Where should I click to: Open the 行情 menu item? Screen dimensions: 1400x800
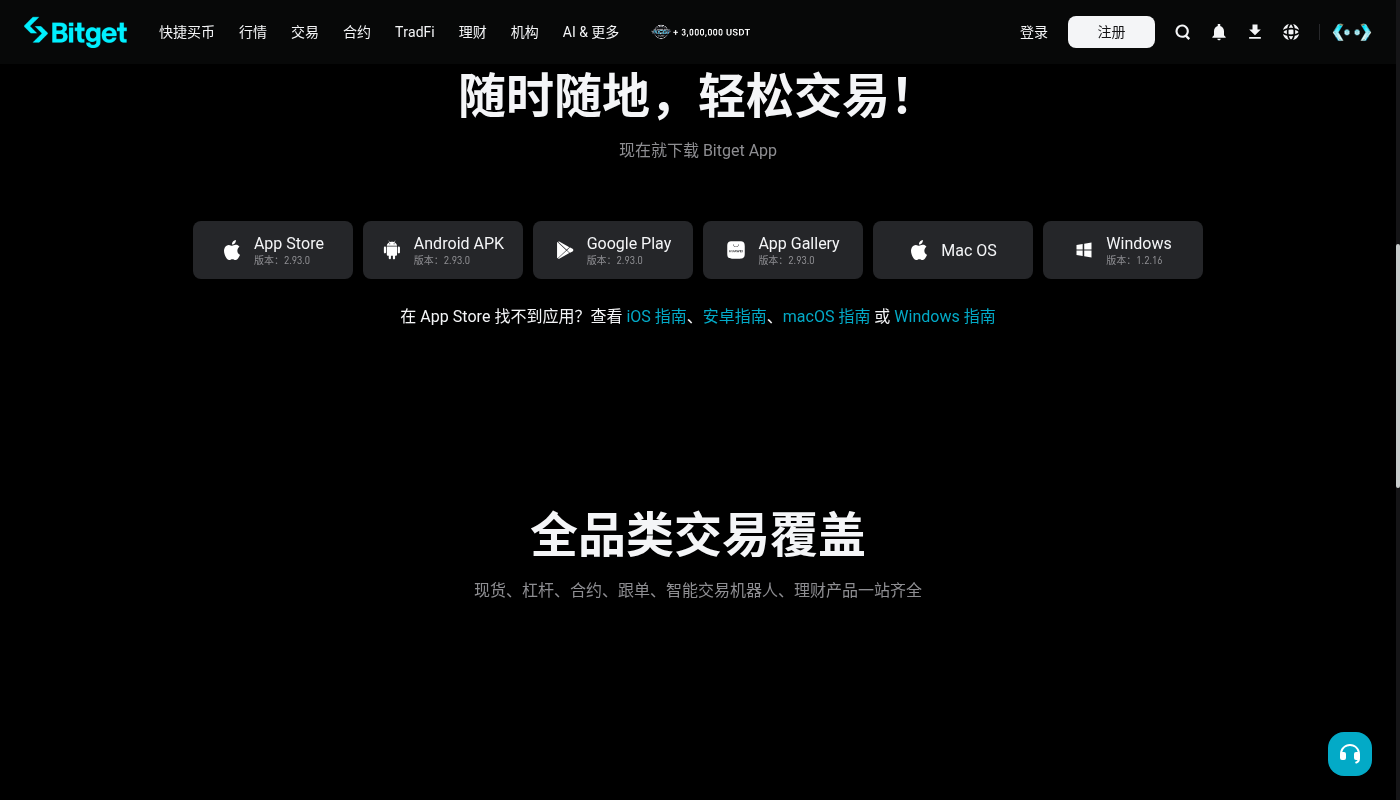click(253, 32)
